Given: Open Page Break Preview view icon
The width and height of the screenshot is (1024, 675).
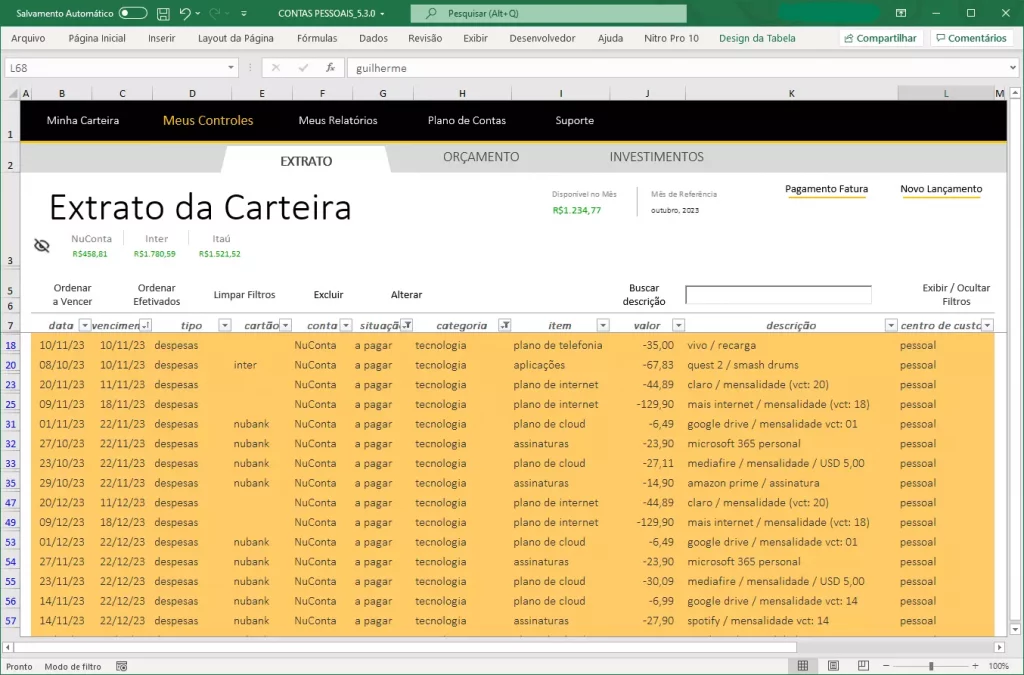Looking at the screenshot, I should pyautogui.click(x=862, y=666).
